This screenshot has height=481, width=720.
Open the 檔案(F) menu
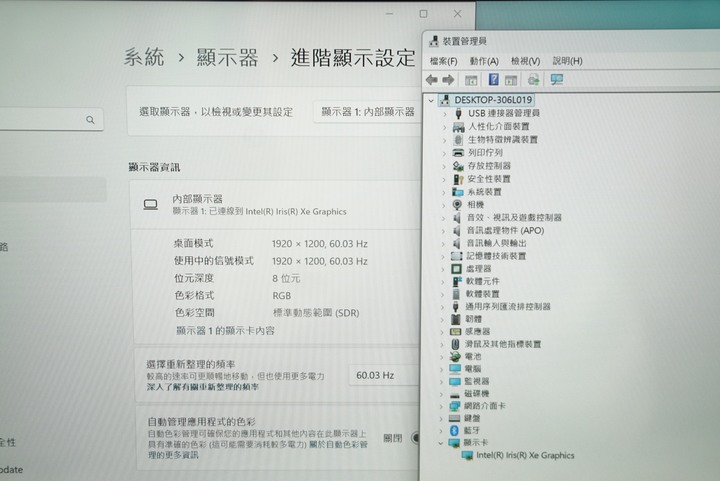point(443,61)
